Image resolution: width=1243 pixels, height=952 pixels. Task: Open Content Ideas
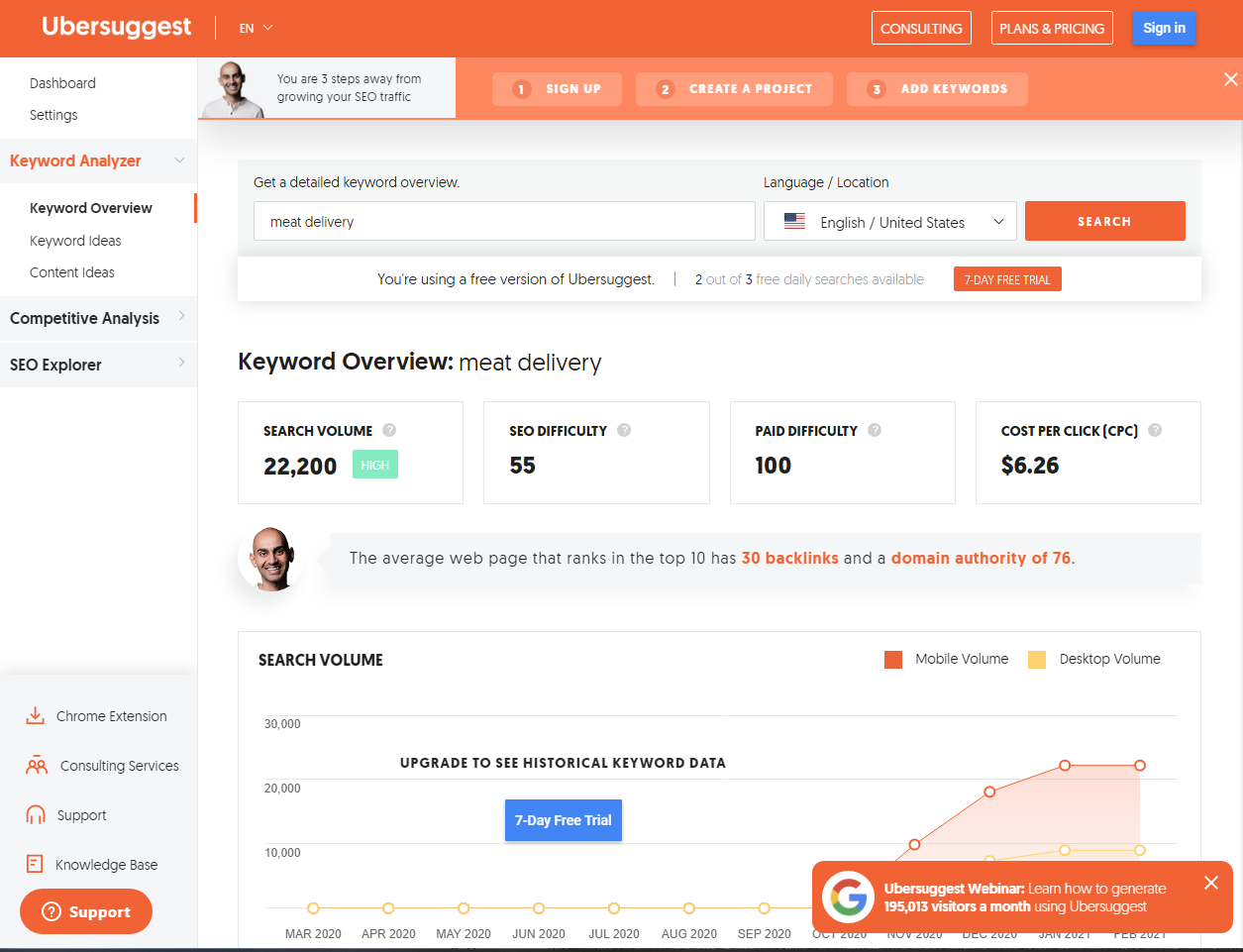72,272
